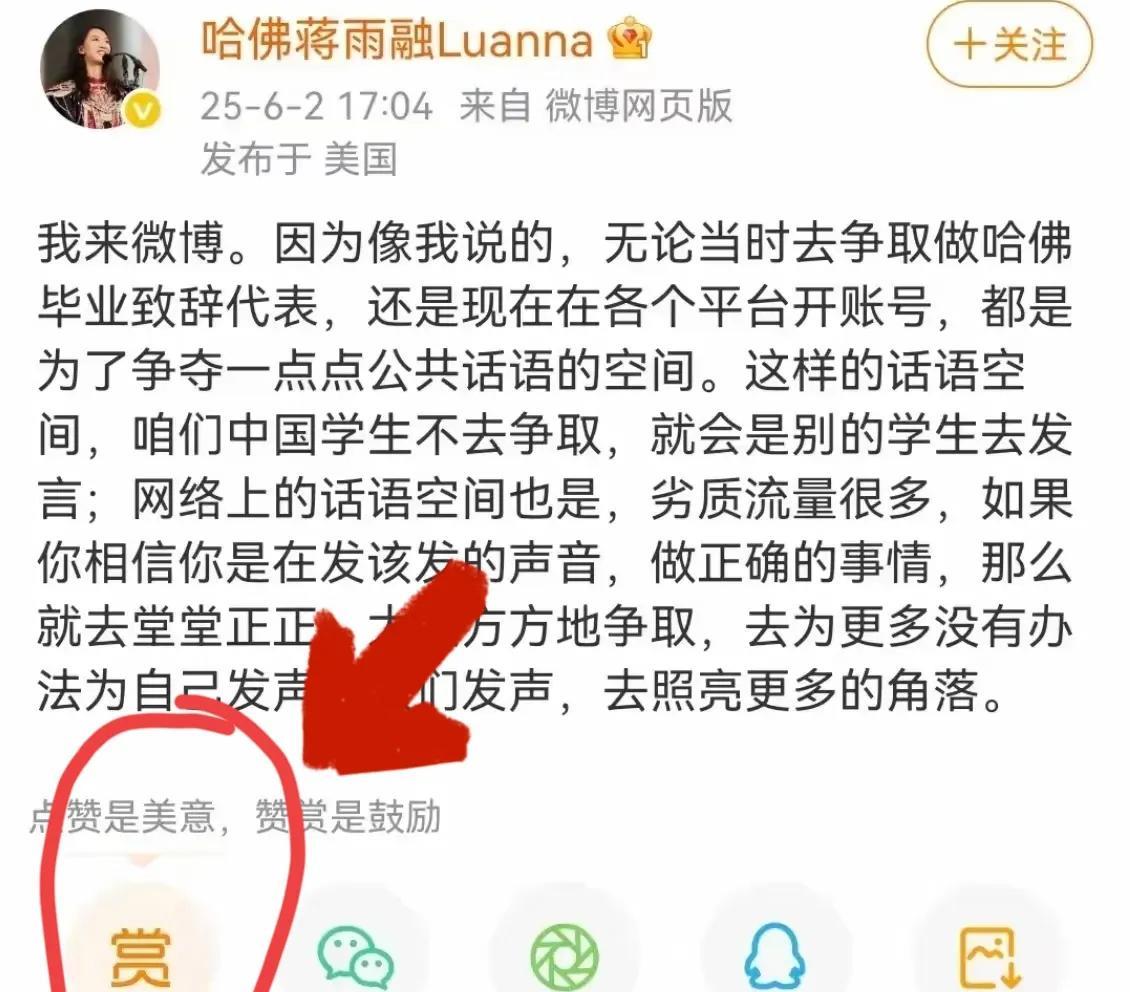Tap the 点赞是美意，赞赏是鼓励 tooltip text
The height and width of the screenshot is (992, 1130).
(235, 817)
